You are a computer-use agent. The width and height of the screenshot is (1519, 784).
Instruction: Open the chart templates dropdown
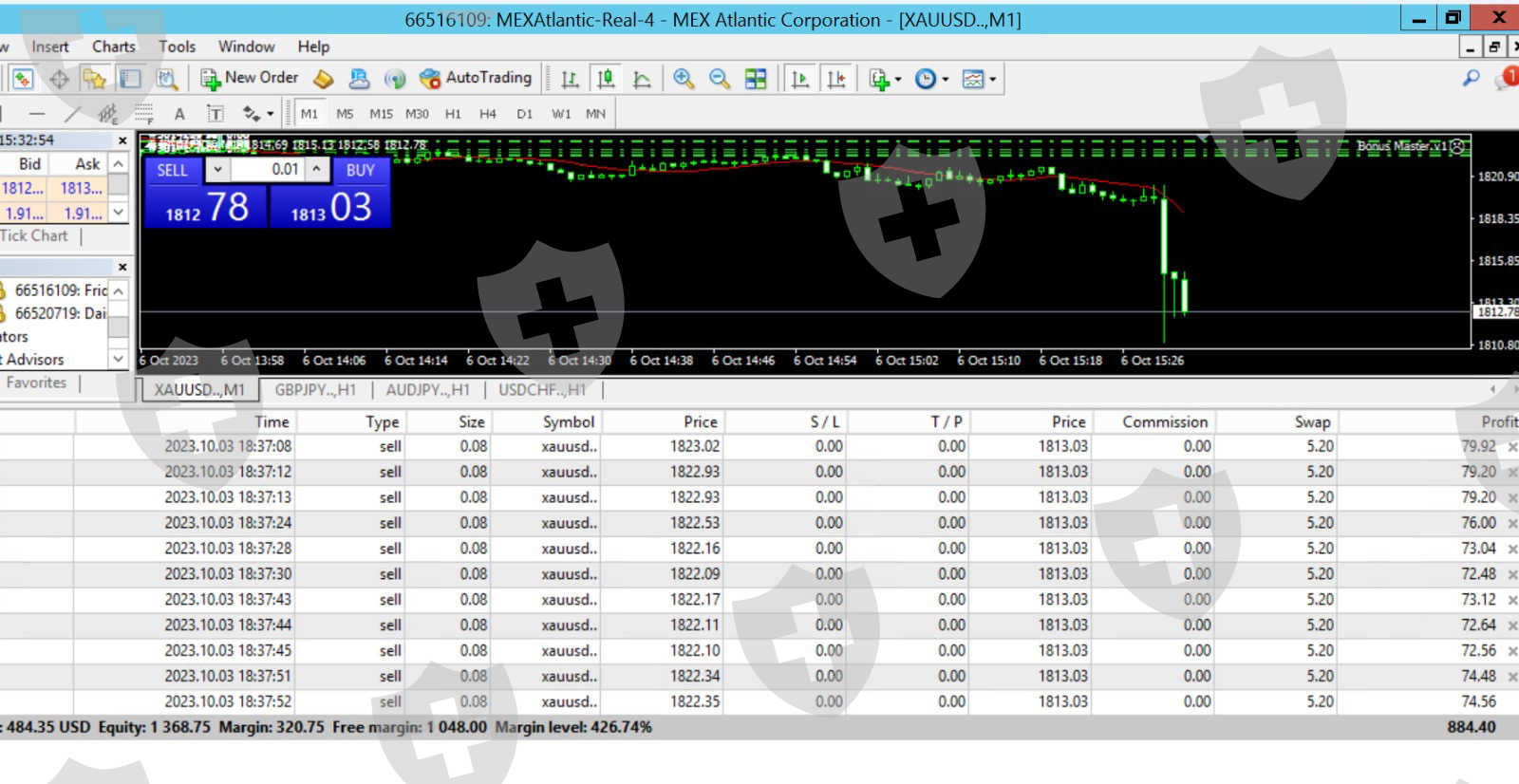(979, 79)
